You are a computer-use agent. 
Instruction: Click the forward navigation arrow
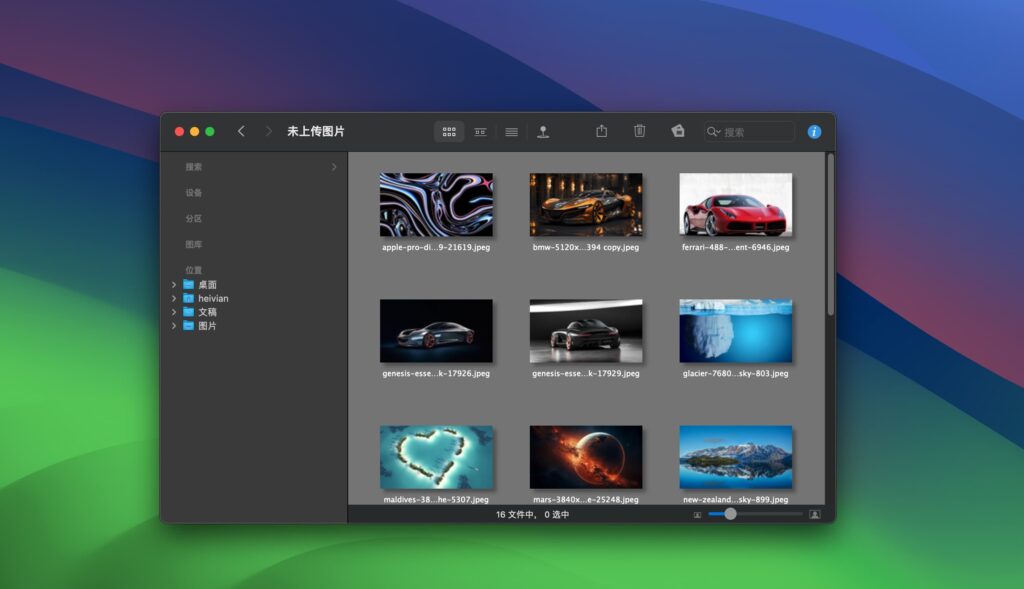268,131
